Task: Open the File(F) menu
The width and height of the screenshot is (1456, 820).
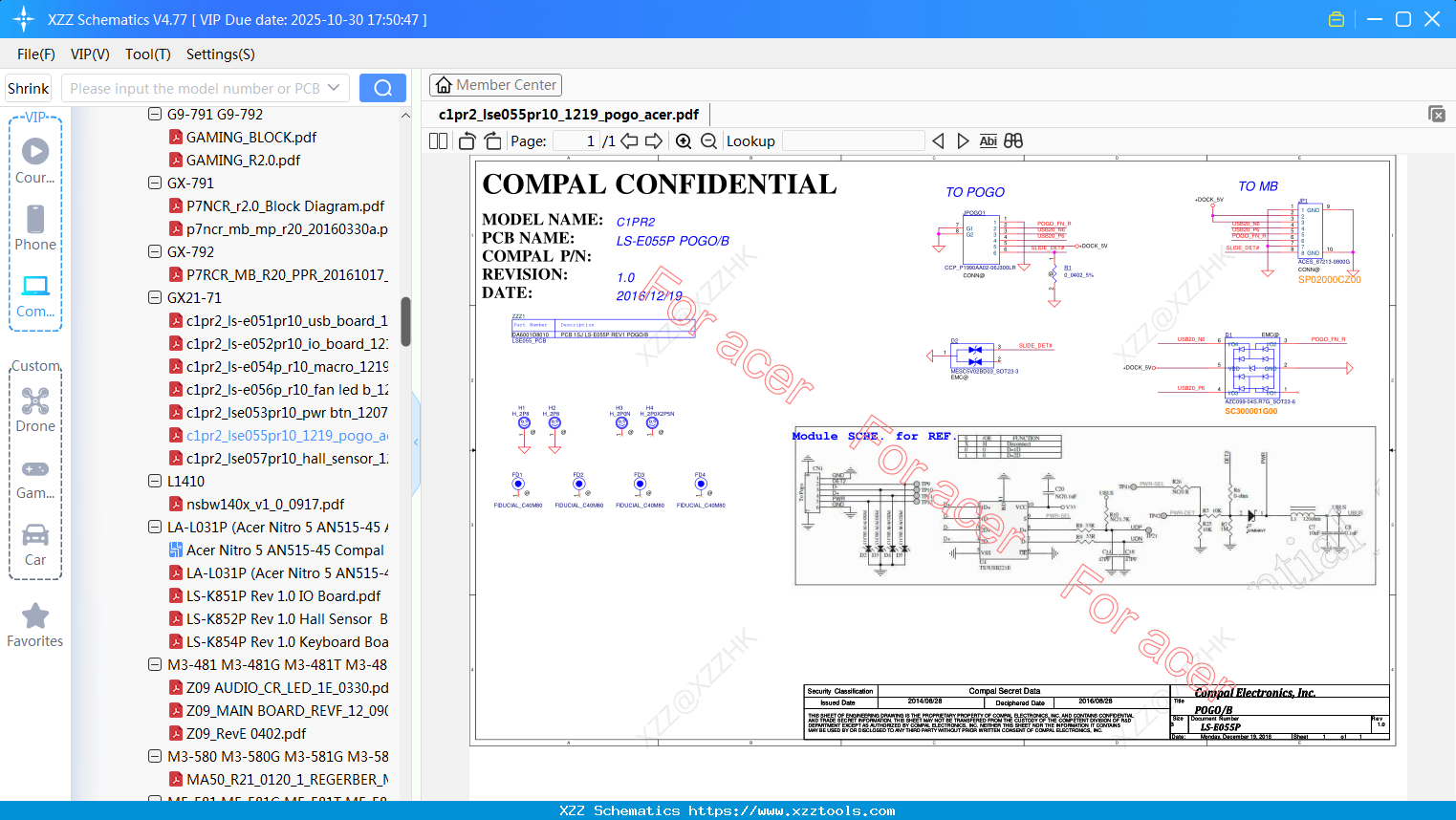Action: pyautogui.click(x=36, y=54)
